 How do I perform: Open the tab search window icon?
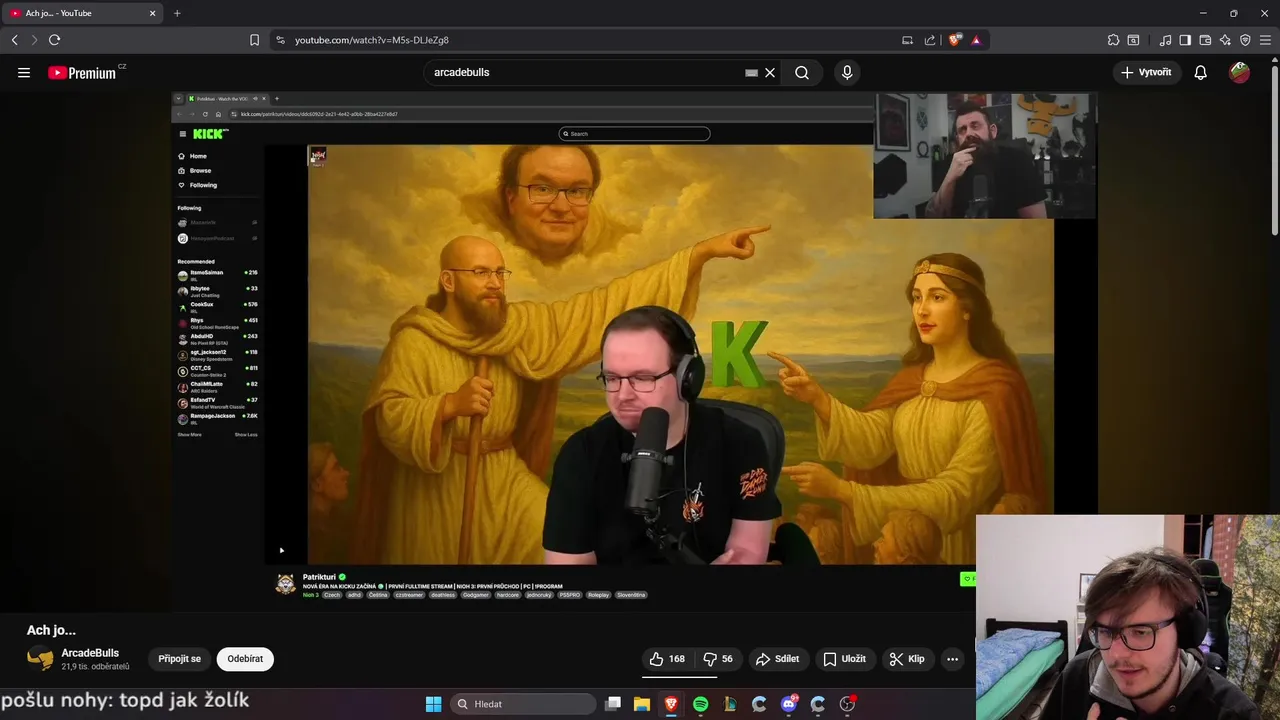1133,40
